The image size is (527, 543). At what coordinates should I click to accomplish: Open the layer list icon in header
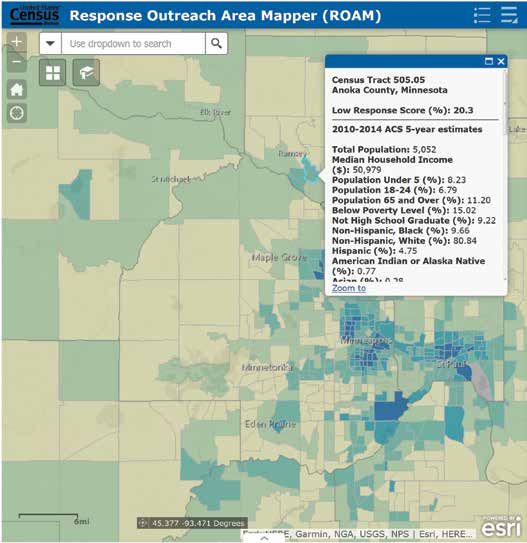(509, 16)
